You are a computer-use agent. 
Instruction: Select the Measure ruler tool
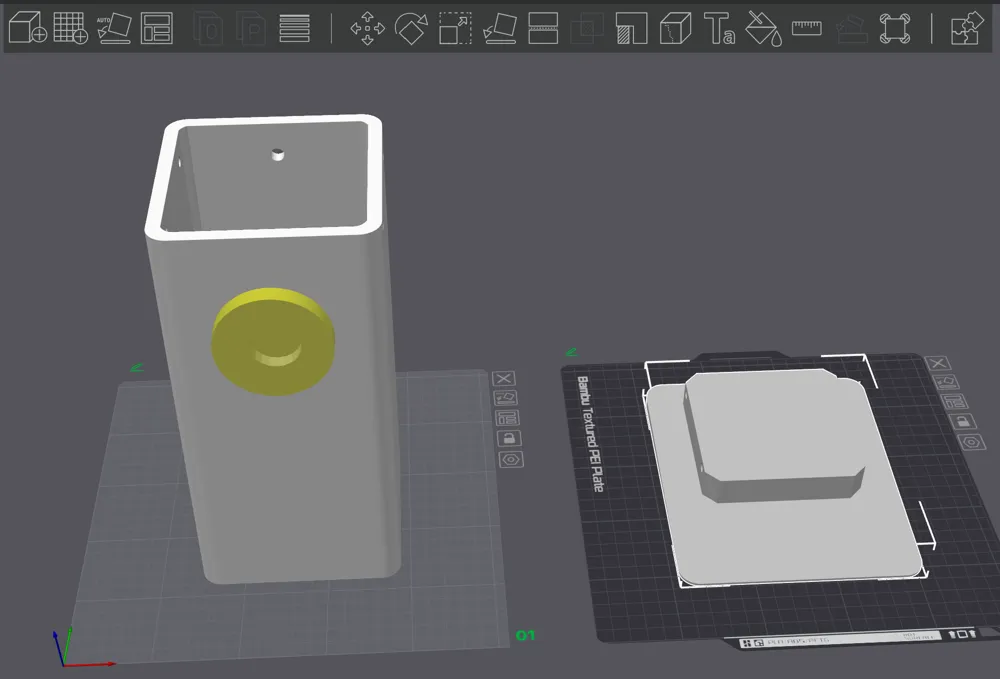pyautogui.click(x=807, y=28)
